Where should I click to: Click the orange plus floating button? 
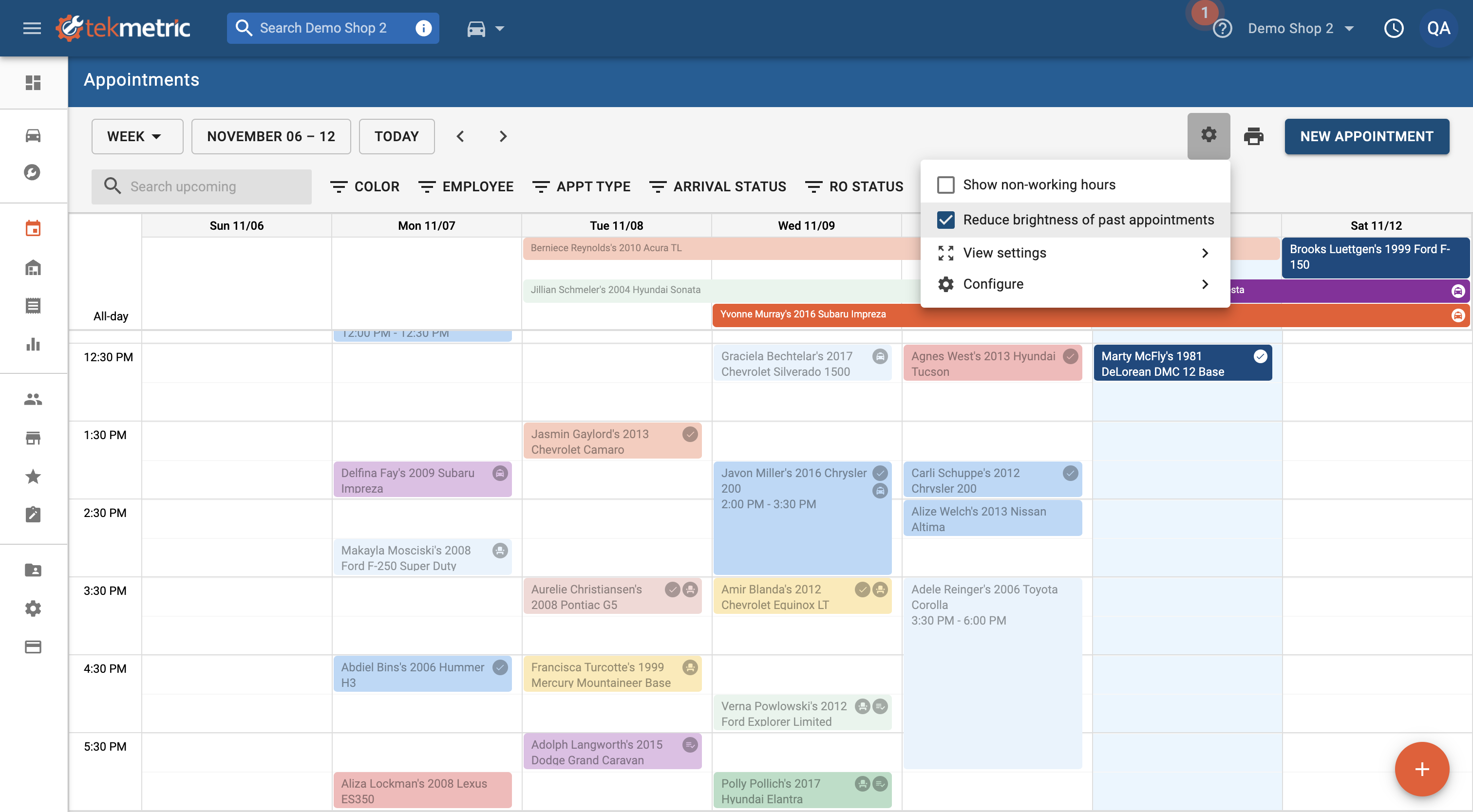(x=1421, y=769)
